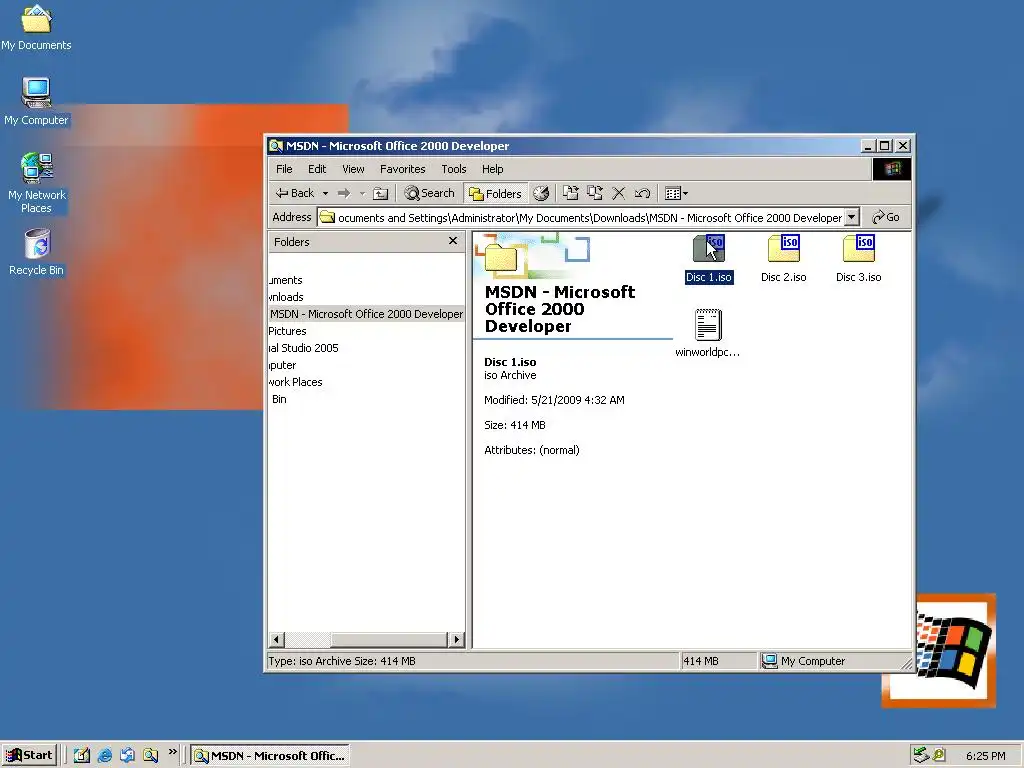Open the Tools menu
This screenshot has width=1024, height=768.
453,169
